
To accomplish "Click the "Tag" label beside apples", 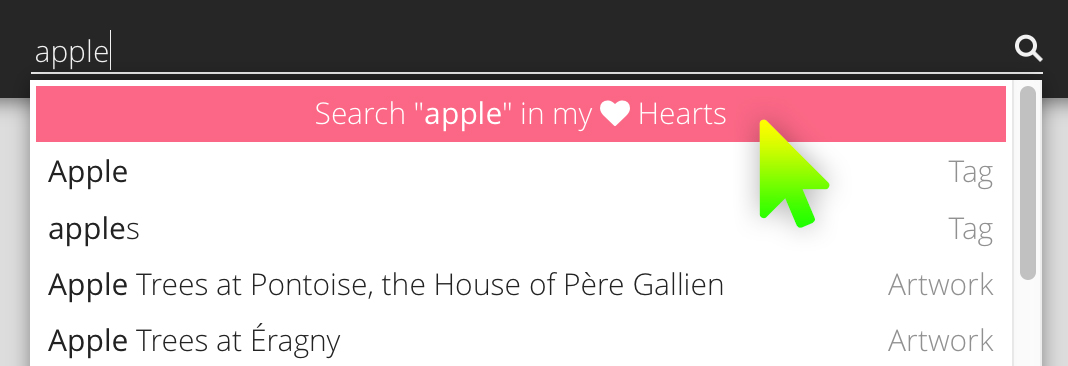I will pos(971,230).
